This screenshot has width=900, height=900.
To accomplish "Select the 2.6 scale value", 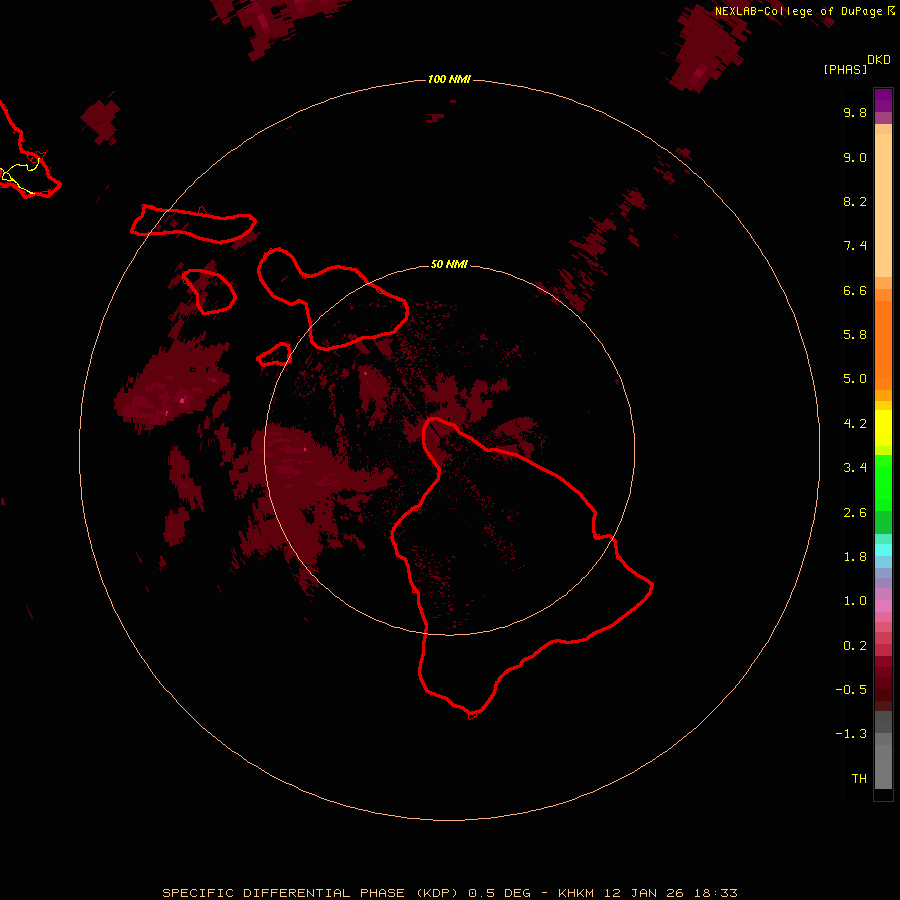I will (x=855, y=513).
